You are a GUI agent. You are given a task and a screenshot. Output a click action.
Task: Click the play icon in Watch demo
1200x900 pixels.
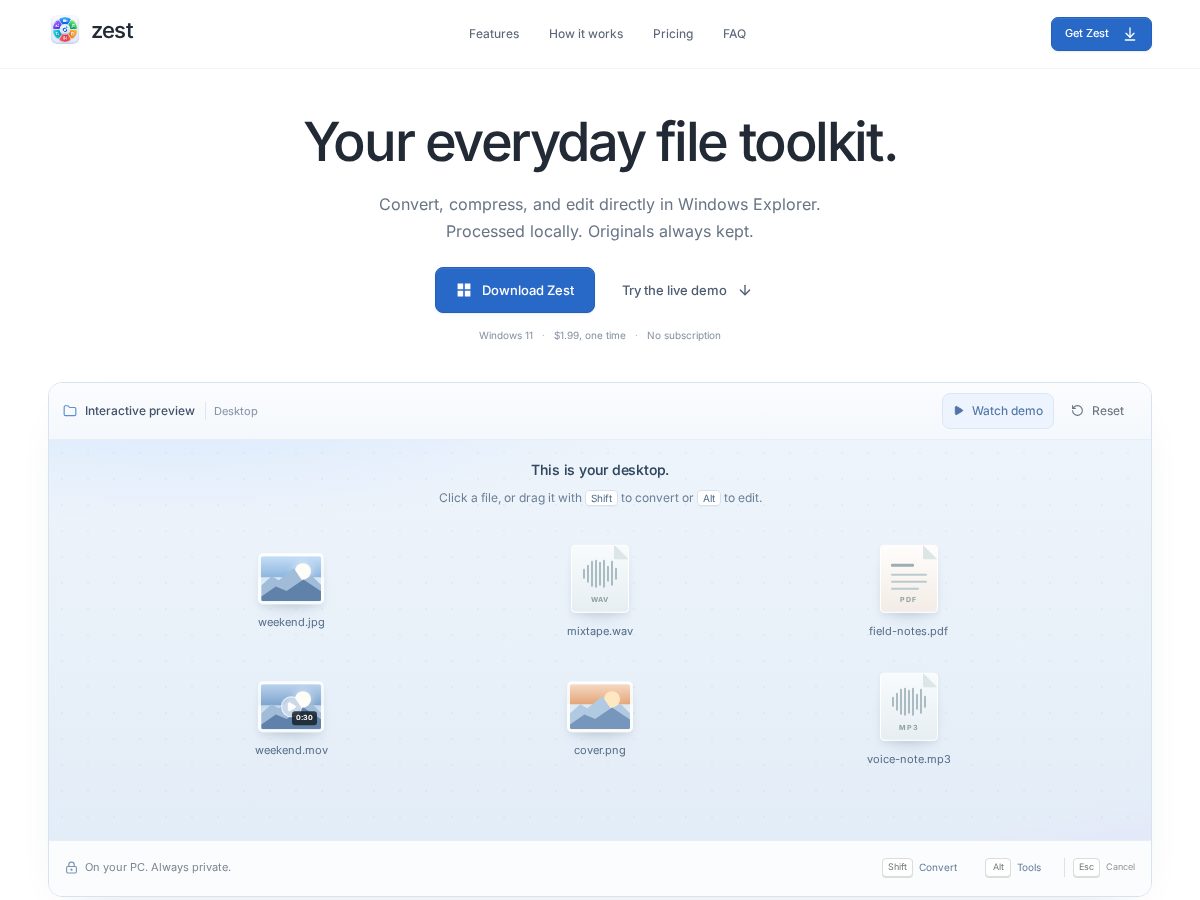pos(959,411)
